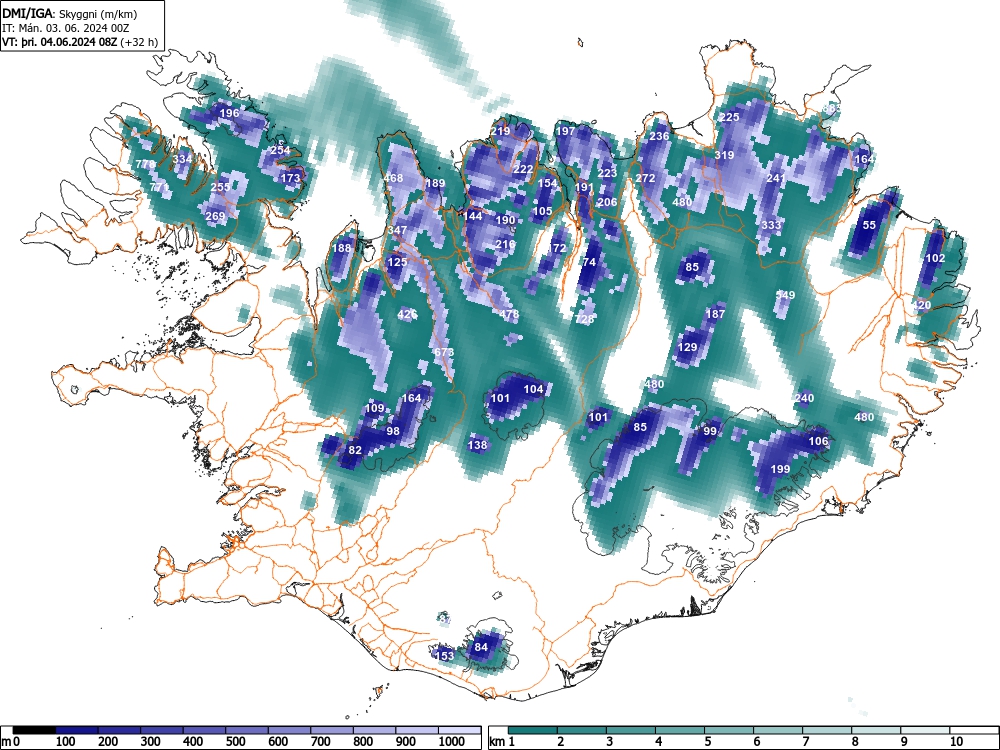Click visibility value 236 on the map
The height and width of the screenshot is (750, 1000).
tap(659, 136)
